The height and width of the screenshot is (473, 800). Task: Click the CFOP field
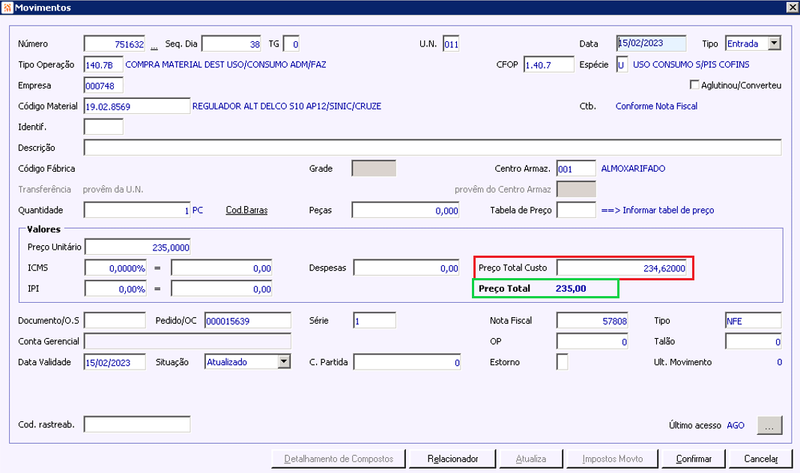[549, 65]
